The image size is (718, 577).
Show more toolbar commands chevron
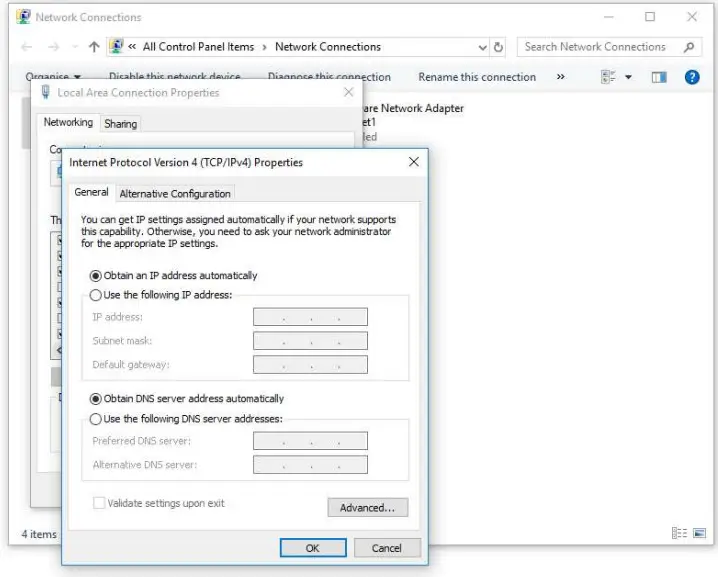560,77
